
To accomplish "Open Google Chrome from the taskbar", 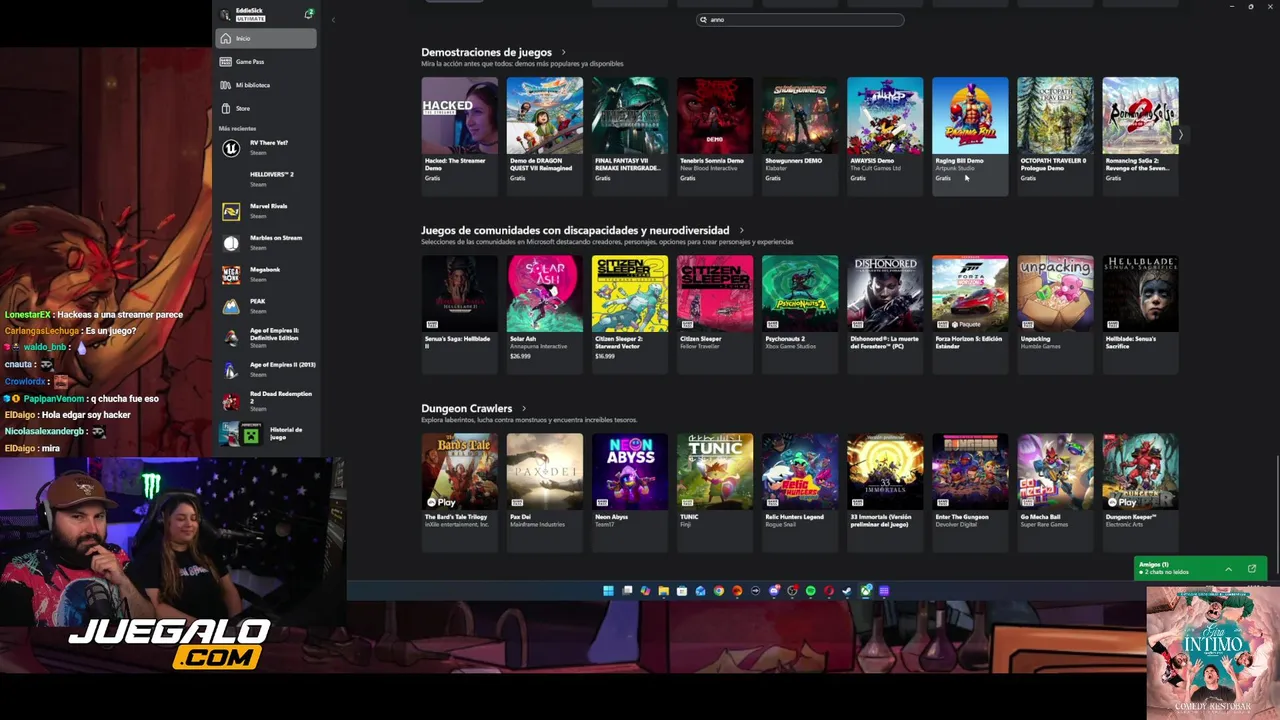I will coord(719,591).
